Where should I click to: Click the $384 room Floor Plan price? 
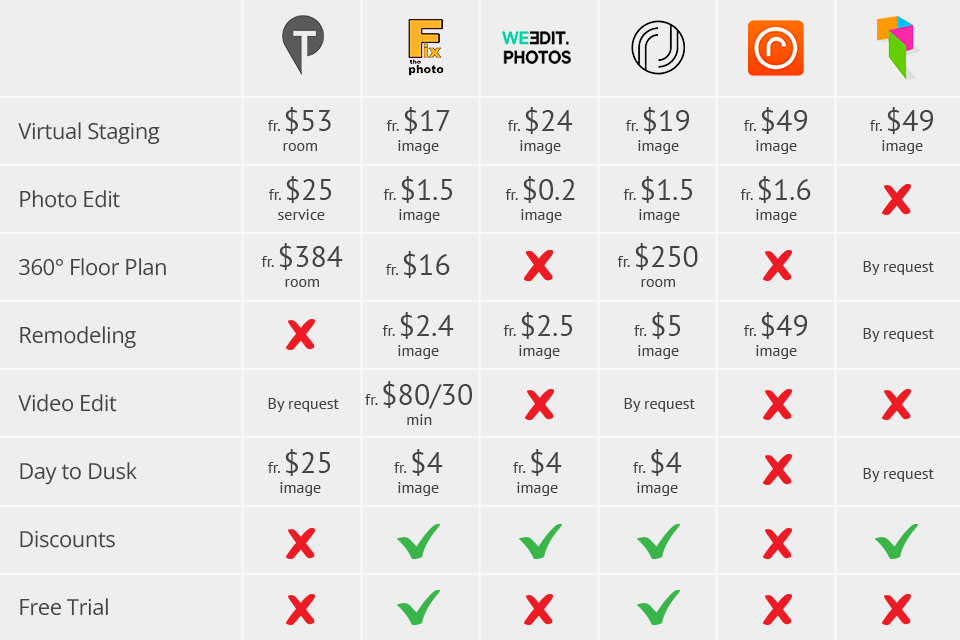302,267
